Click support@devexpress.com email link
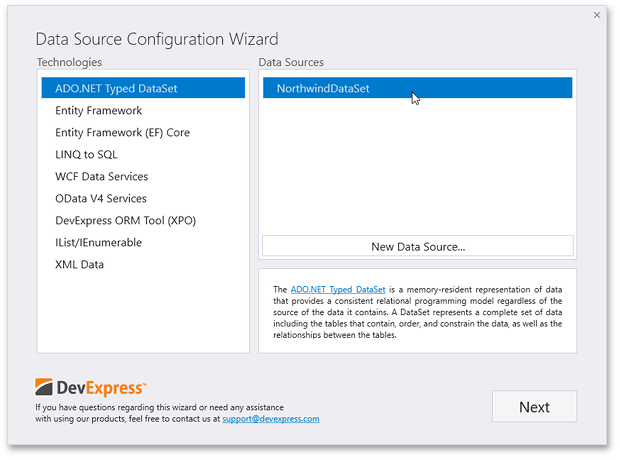Image resolution: width=620 pixels, height=460 pixels. click(x=271, y=419)
